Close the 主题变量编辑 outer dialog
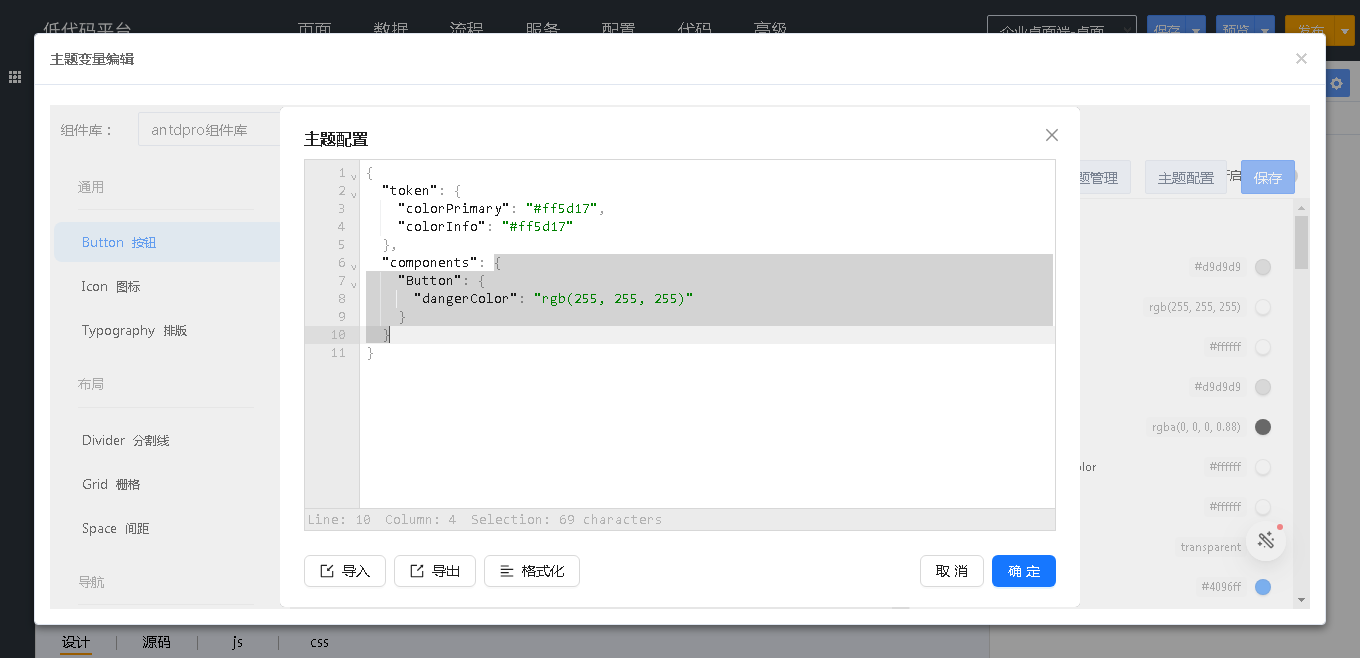The image size is (1360, 658). 1301,59
